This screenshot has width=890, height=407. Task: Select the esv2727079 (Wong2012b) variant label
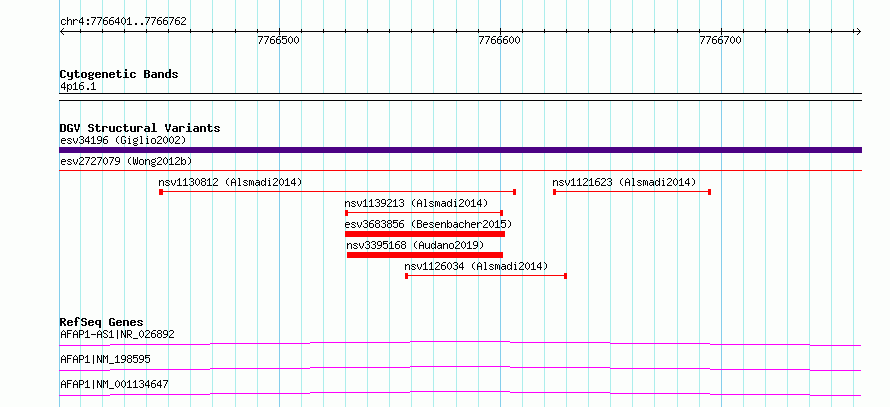(x=127, y=161)
